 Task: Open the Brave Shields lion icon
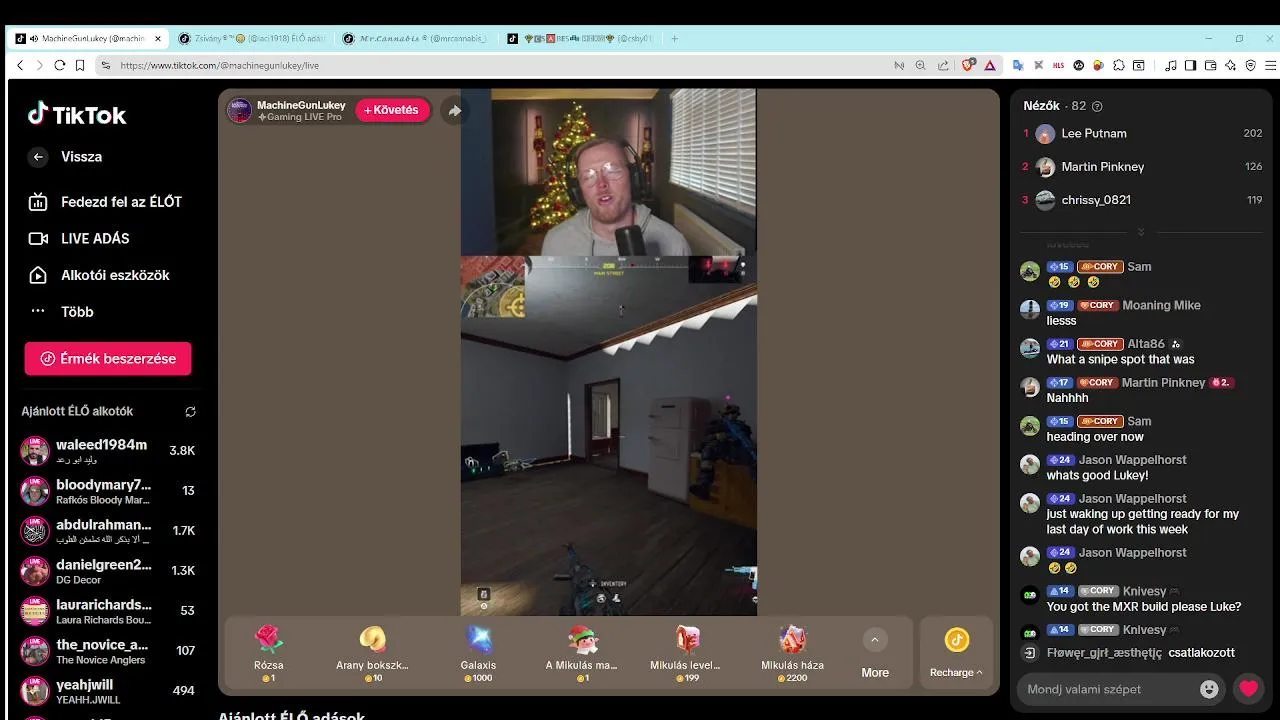point(968,65)
